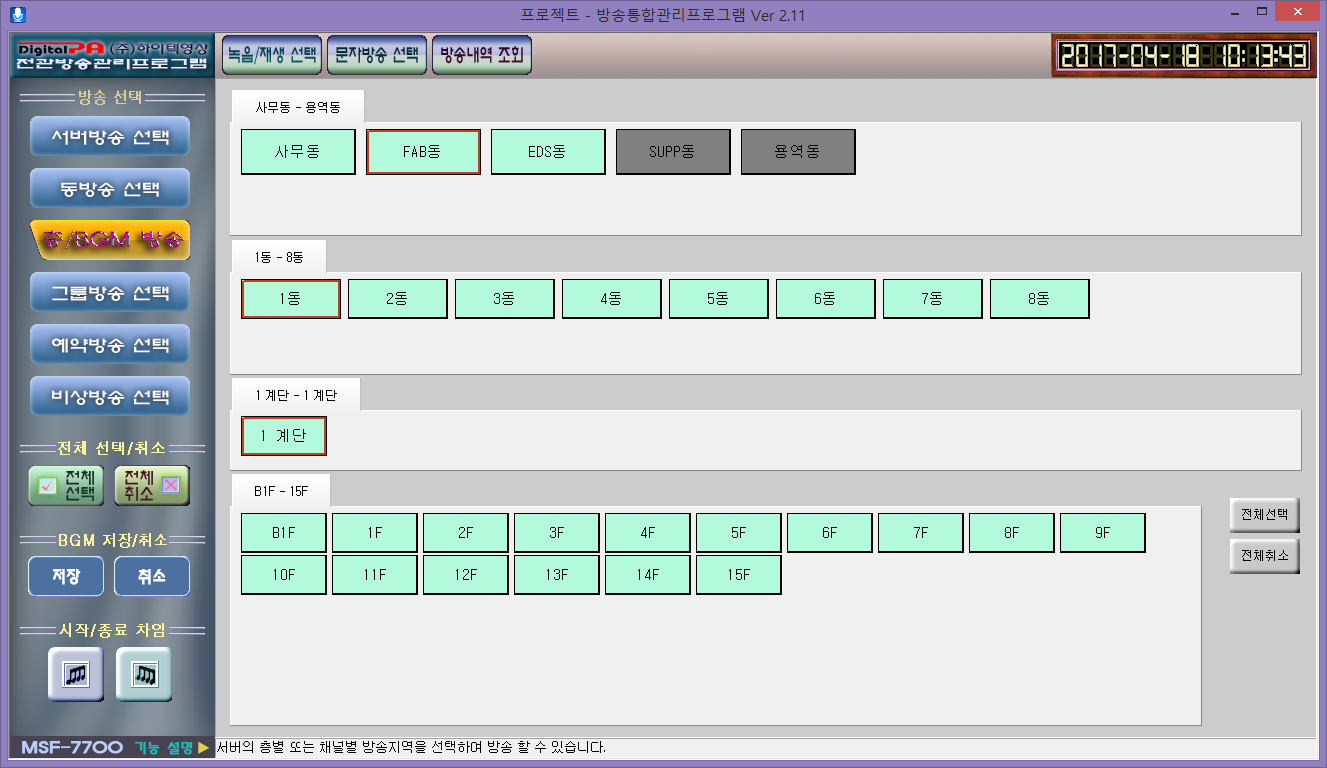Select the 1동 - 8동 tab
Viewport: 1327px width, 768px height.
[280, 256]
